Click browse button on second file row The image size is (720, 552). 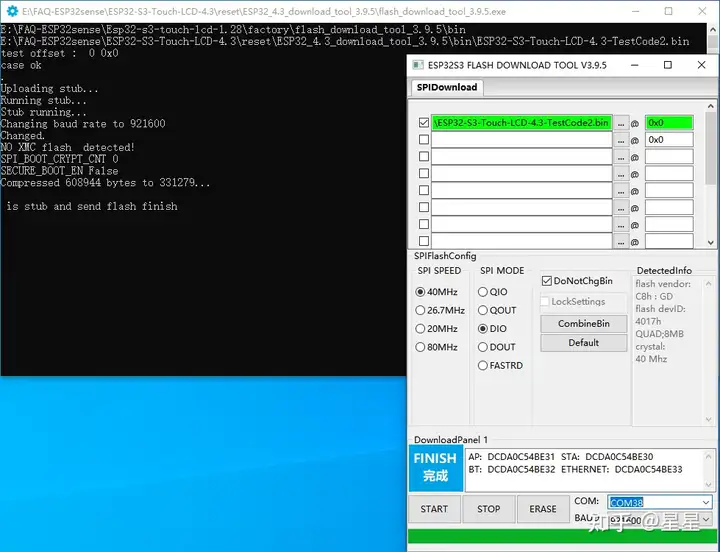[x=621, y=140]
